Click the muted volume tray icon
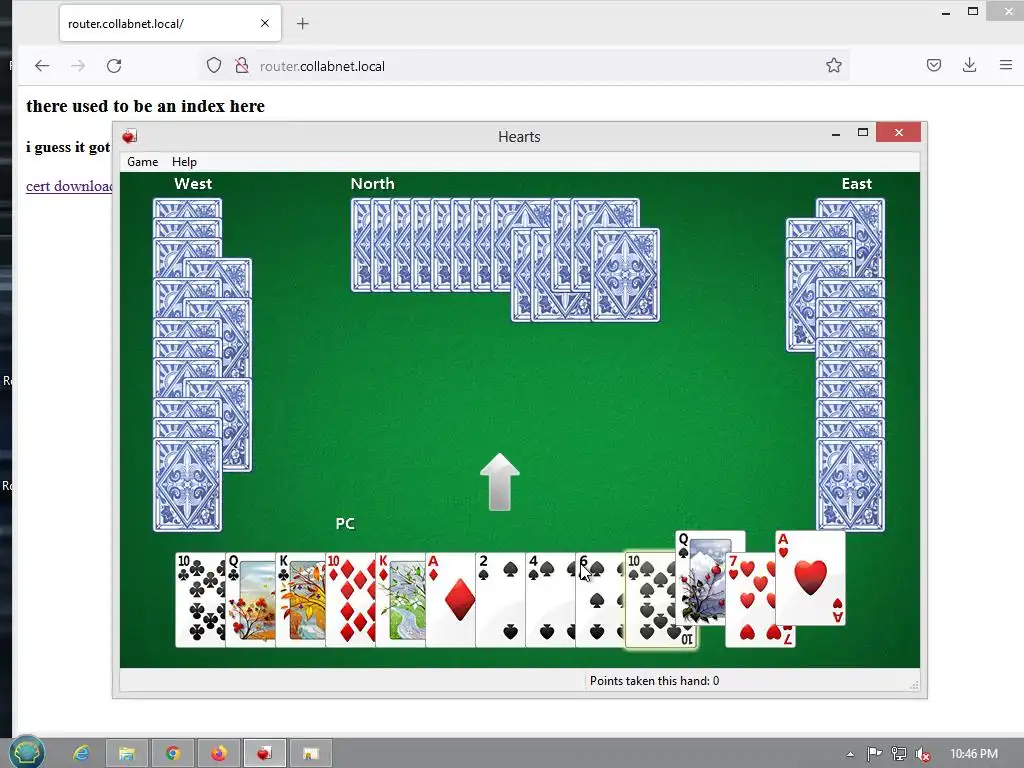 point(922,754)
